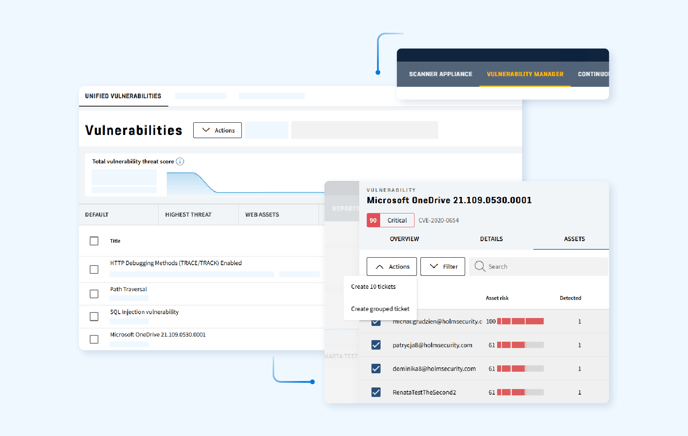The image size is (688, 436).
Task: Uncheck patrycja8@holmsecurity.com asset checkbox
Action: (x=376, y=345)
